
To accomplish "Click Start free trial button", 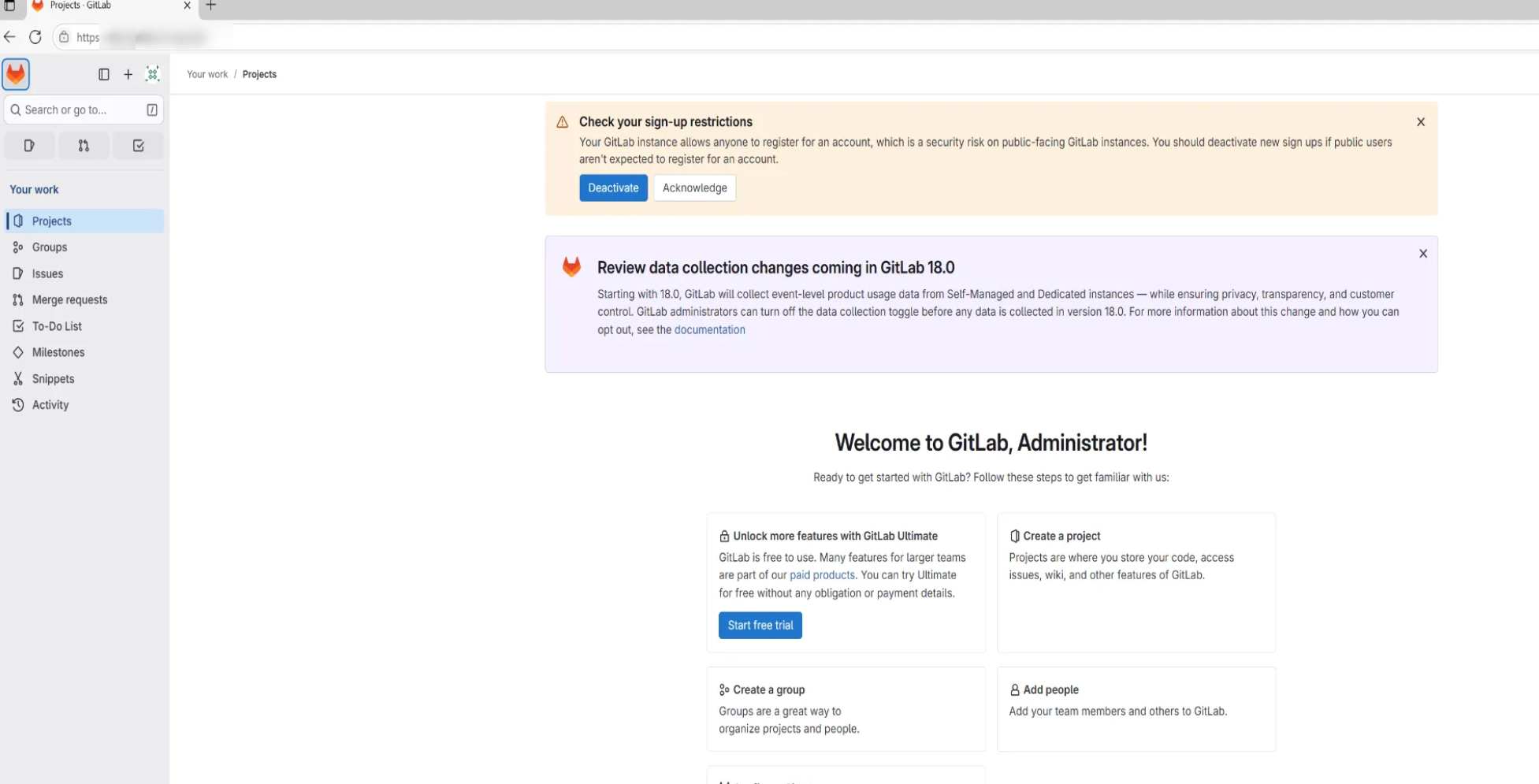I will tap(760, 626).
